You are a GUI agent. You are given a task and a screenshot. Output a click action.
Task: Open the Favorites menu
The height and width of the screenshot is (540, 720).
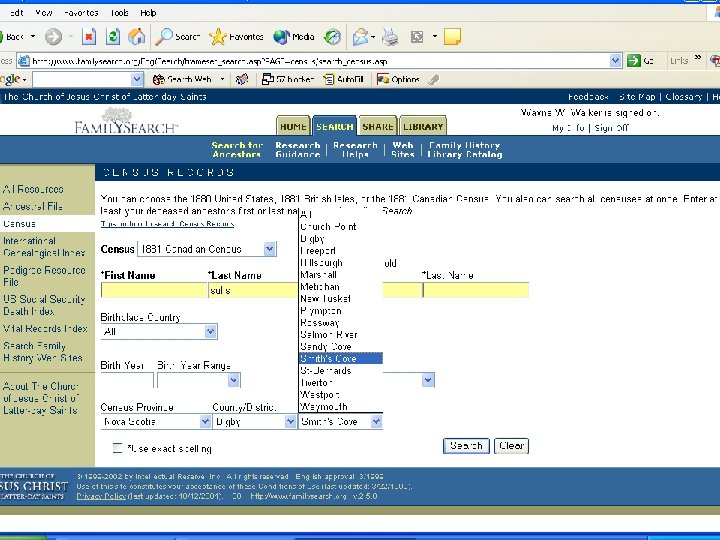[x=81, y=13]
